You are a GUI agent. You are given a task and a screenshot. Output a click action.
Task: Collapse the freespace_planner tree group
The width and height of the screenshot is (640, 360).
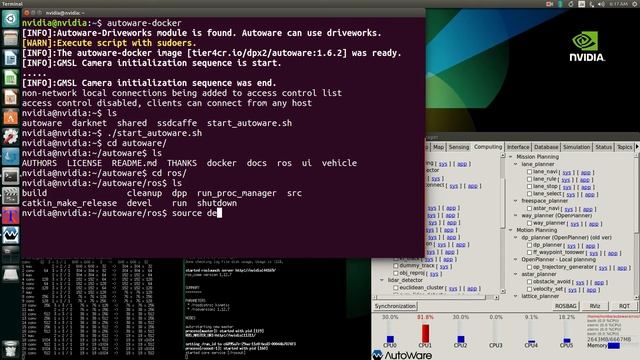click(x=516, y=201)
